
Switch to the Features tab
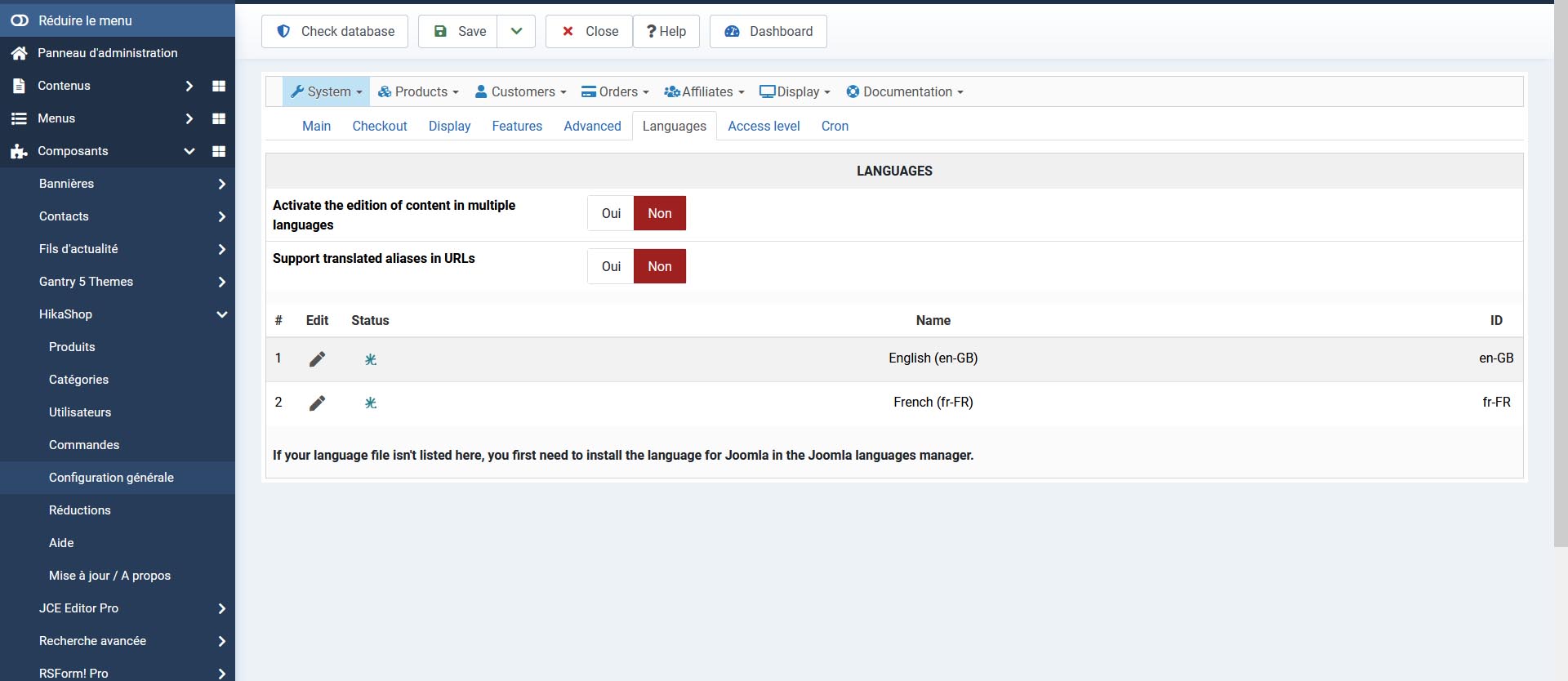pos(517,126)
